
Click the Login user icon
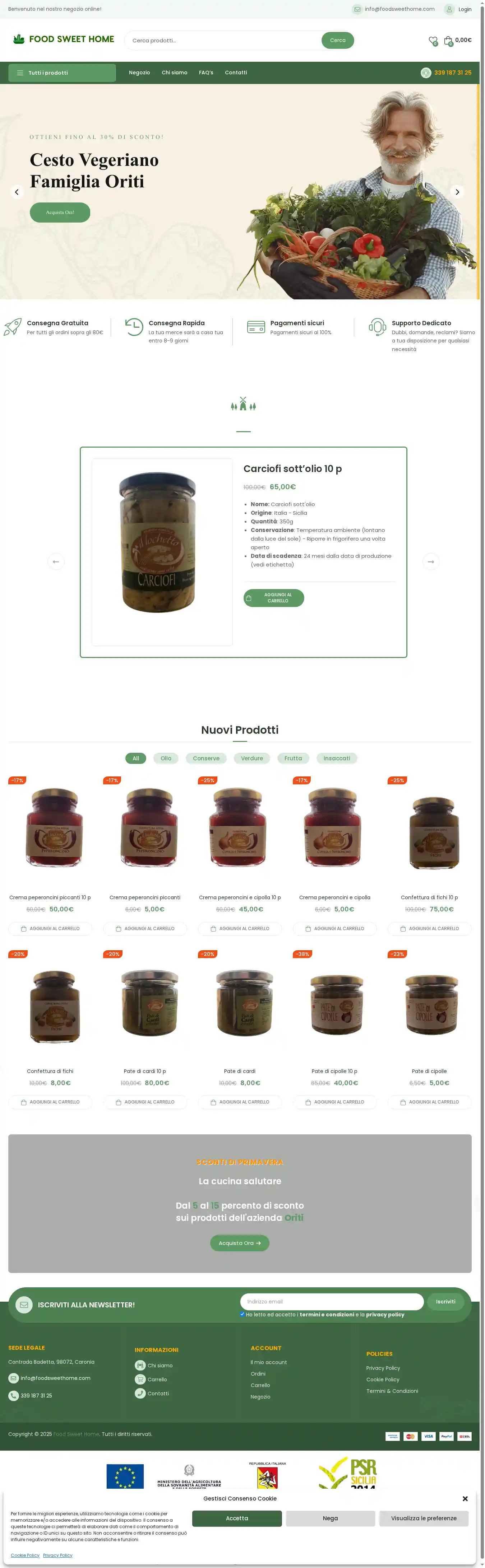click(x=449, y=9)
